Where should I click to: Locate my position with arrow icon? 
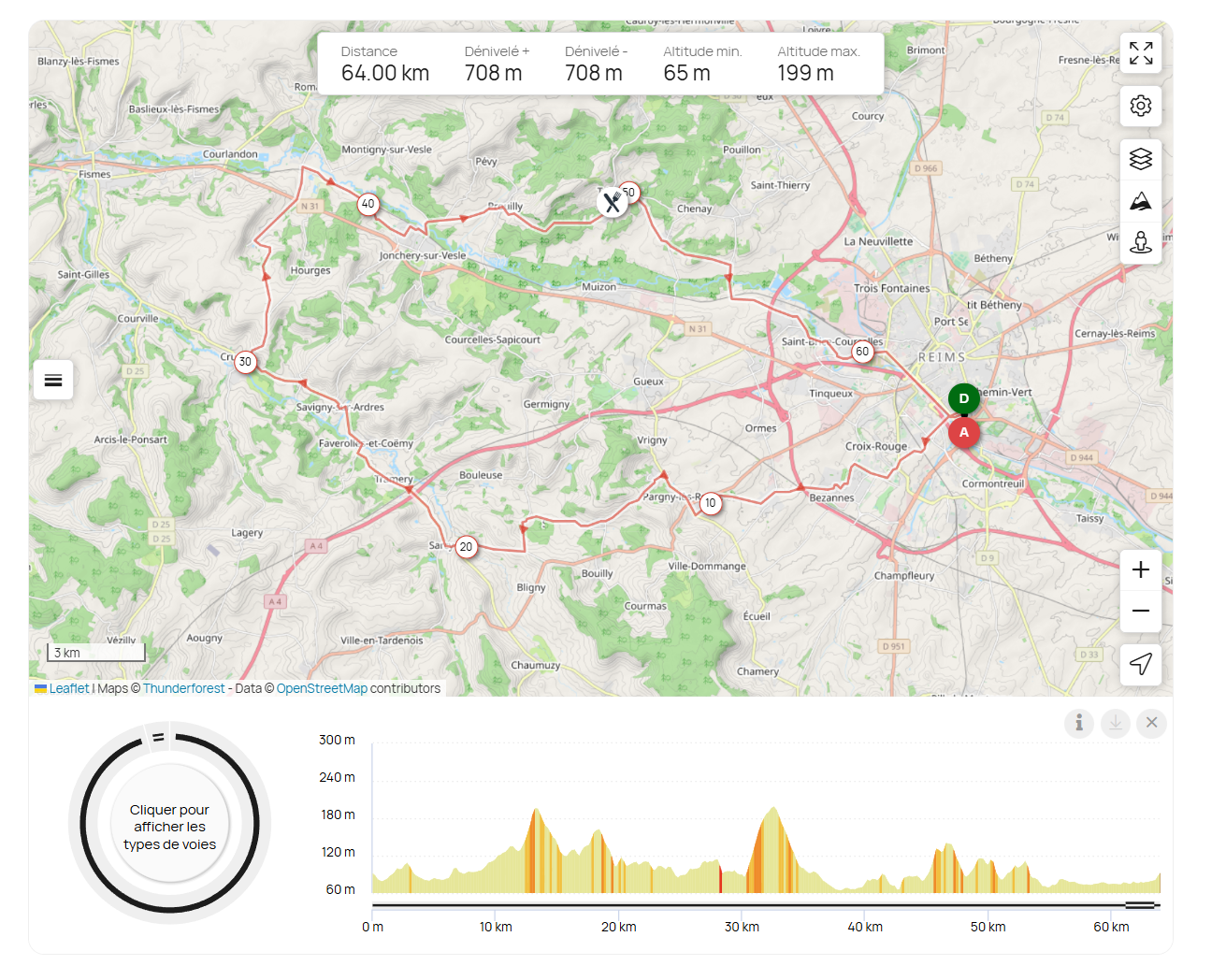tap(1140, 664)
